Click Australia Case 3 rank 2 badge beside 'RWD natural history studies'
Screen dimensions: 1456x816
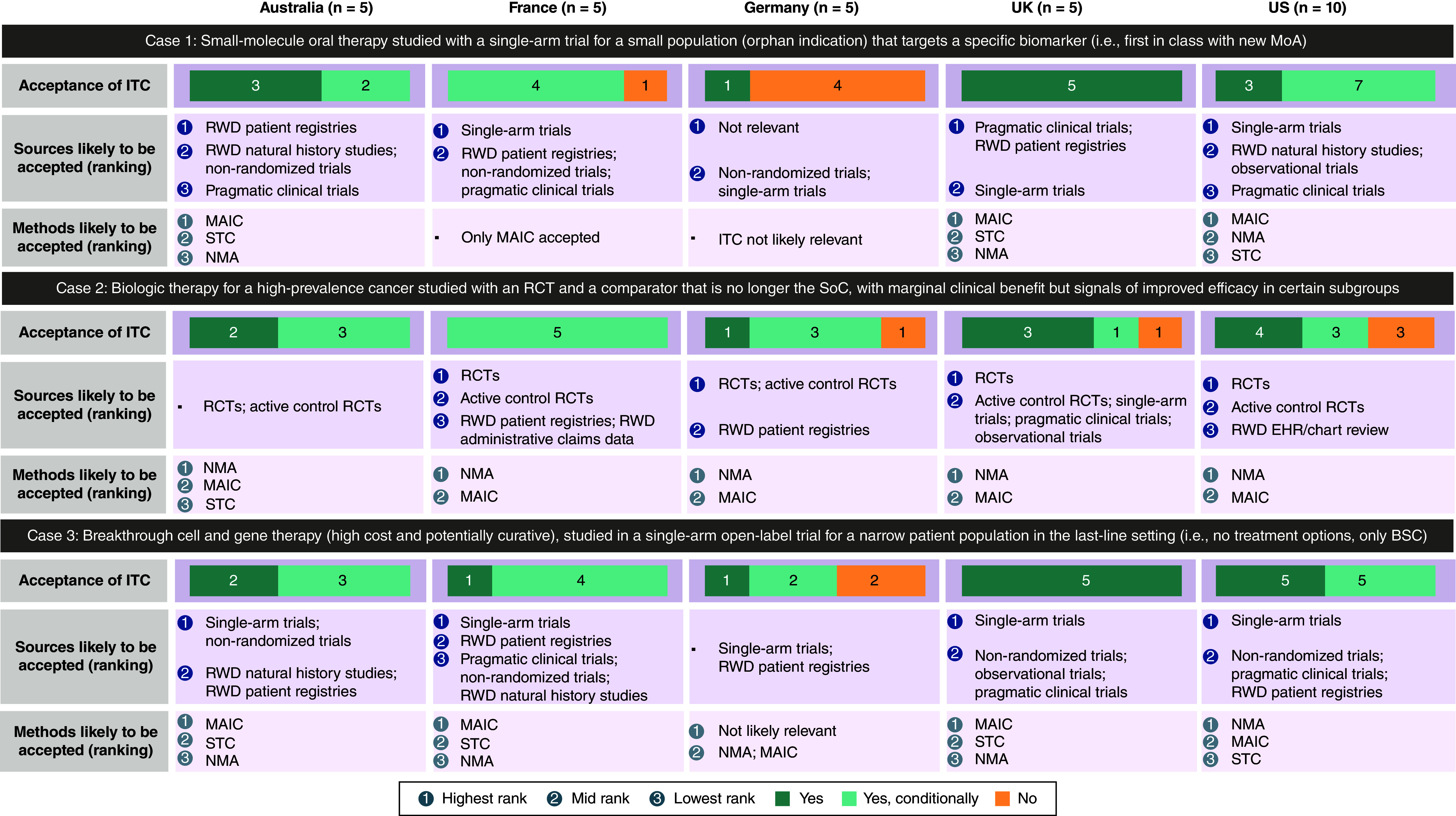coord(185,673)
